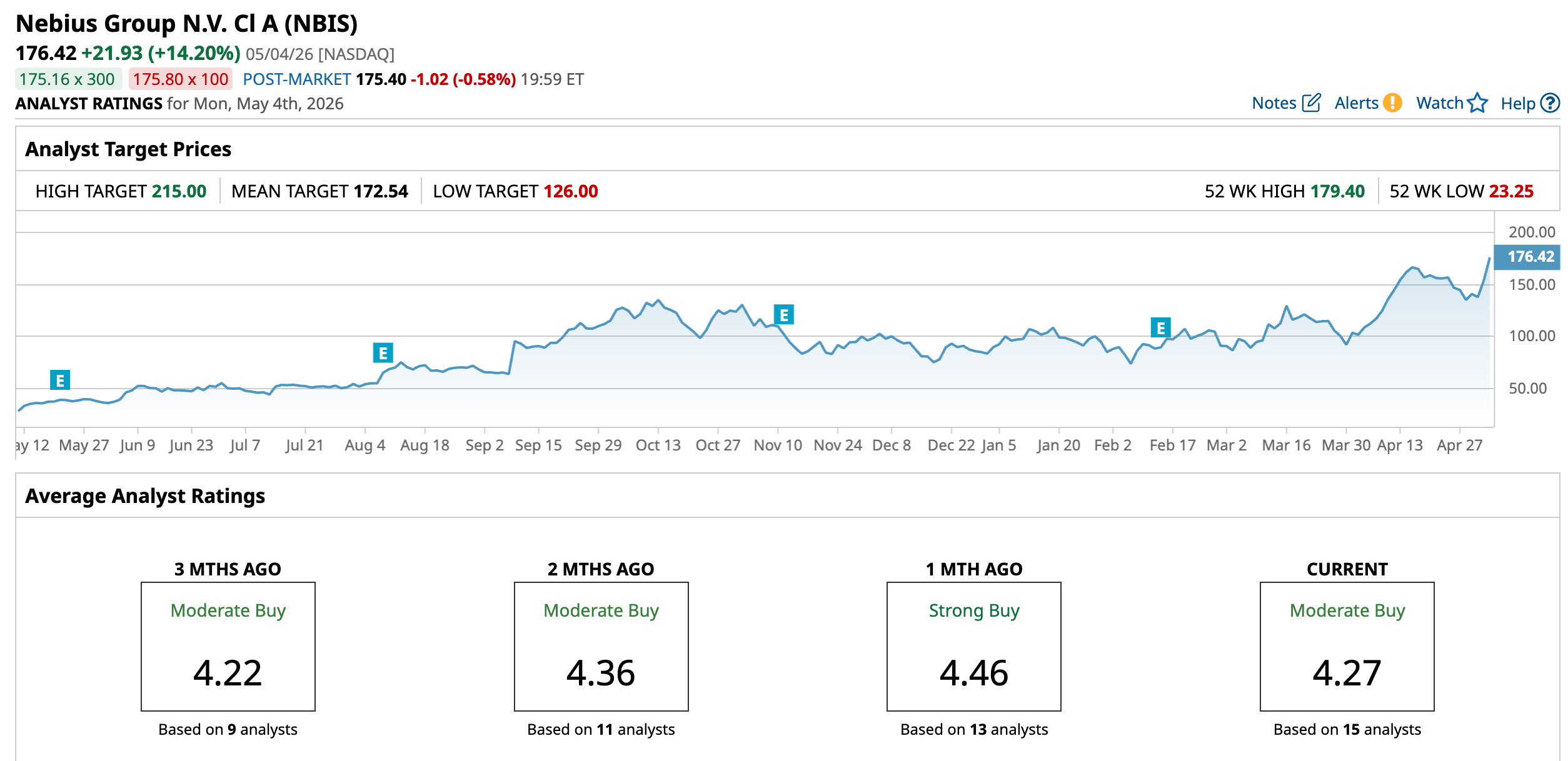Screen dimensions: 1568x761
Task: Click the earnings E marker near May 12
Action: point(60,380)
